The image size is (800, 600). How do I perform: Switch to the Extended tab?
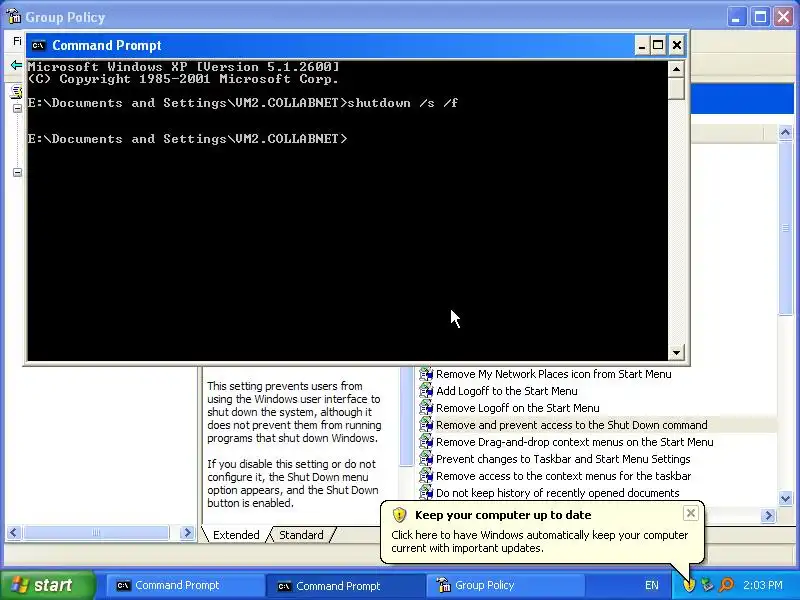point(236,535)
